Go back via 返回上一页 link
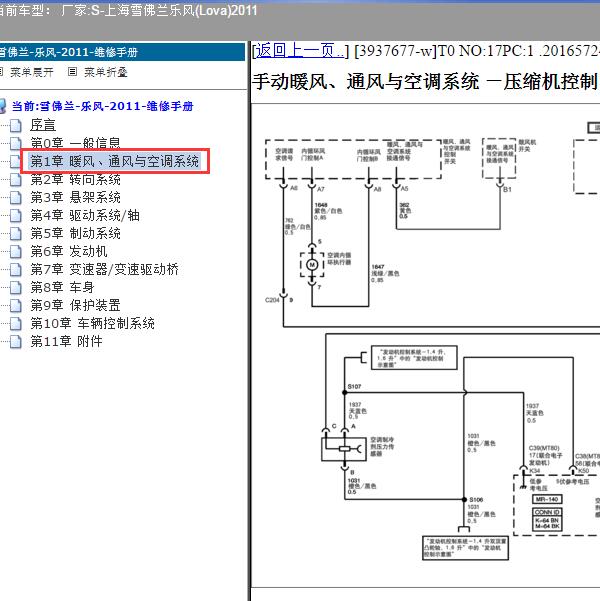600x601 pixels. click(300, 50)
